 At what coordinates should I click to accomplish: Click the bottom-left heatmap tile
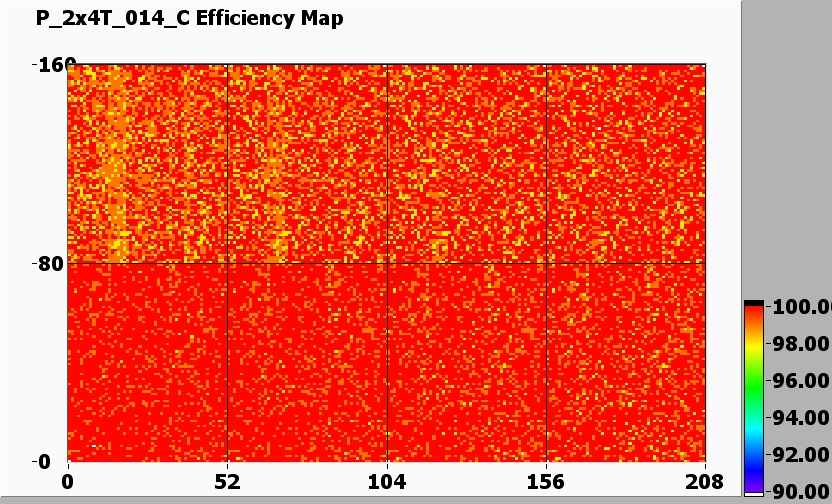click(x=148, y=361)
